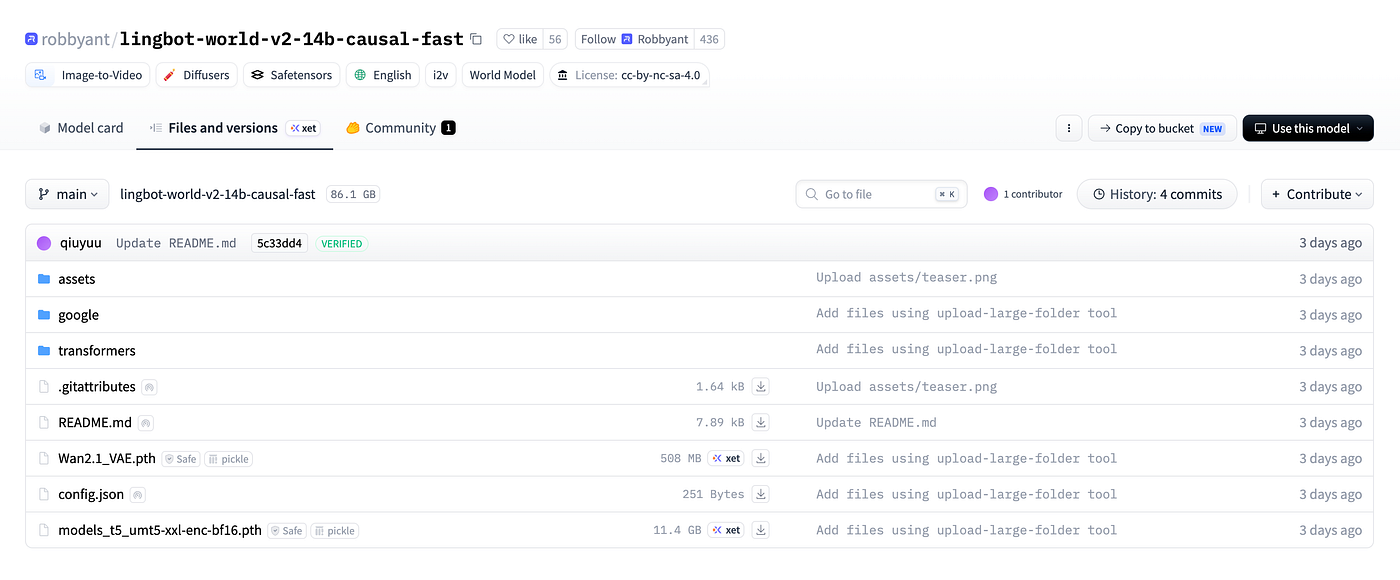The image size is (1400, 580).
Task: Click the like heart button
Action: (x=520, y=39)
